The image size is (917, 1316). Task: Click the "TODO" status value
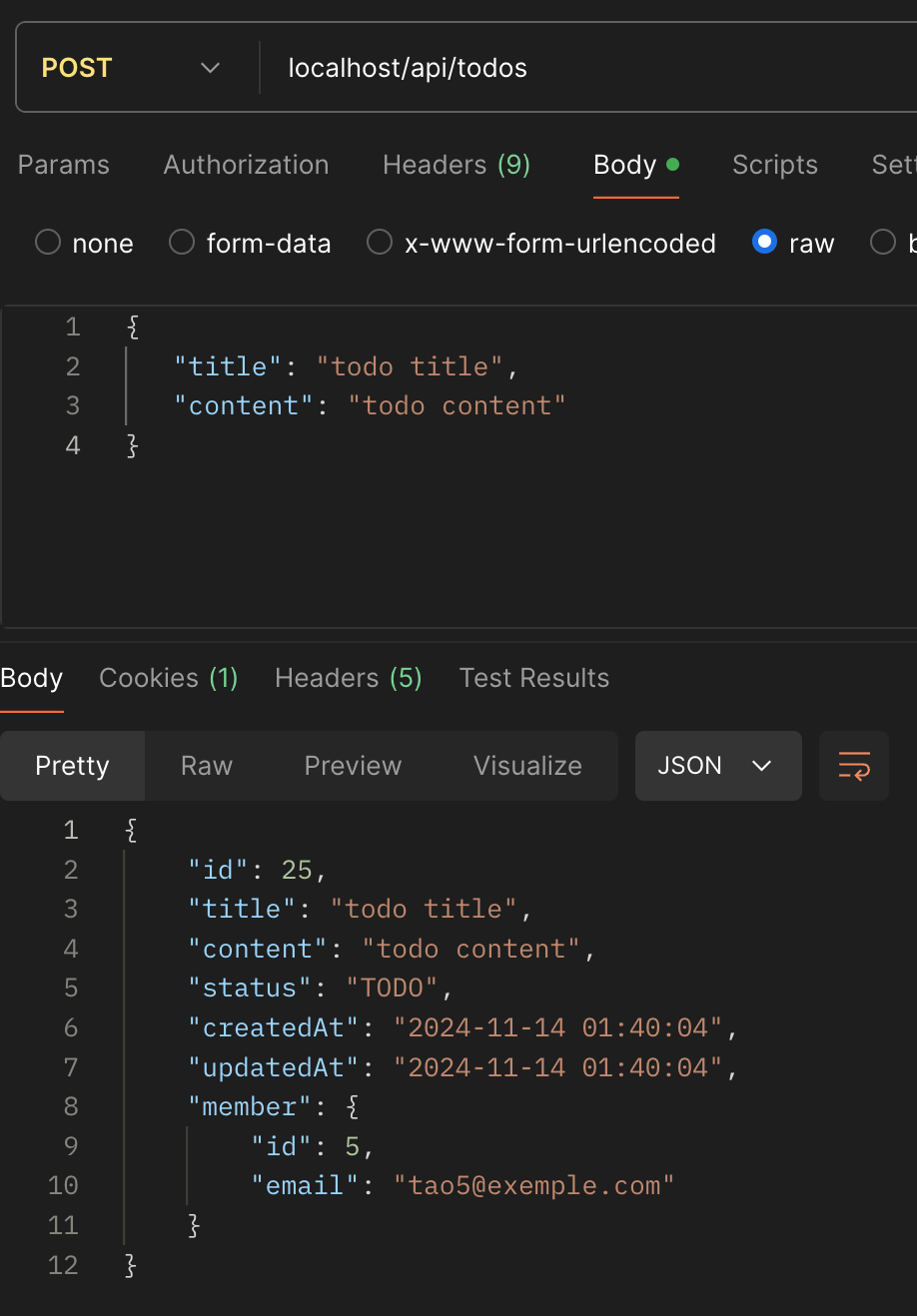point(393,987)
